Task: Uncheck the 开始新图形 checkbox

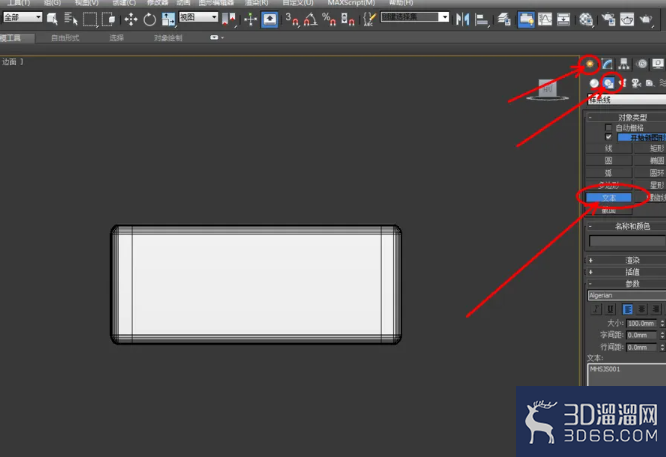Action: 608,137
